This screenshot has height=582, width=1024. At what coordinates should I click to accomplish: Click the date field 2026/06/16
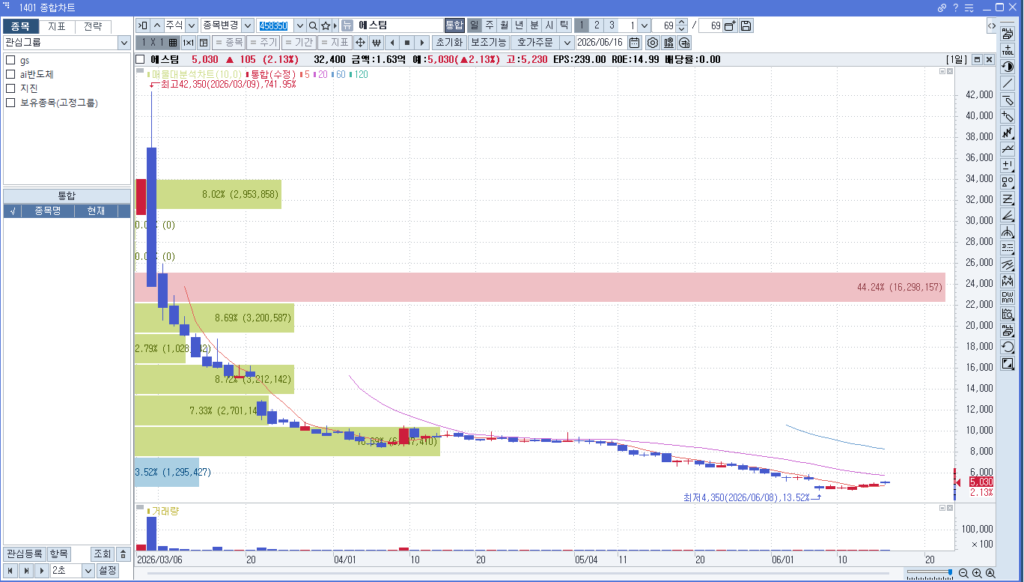(600, 42)
